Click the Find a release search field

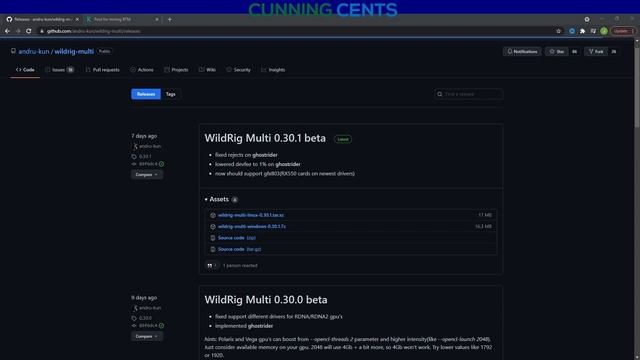(x=469, y=94)
